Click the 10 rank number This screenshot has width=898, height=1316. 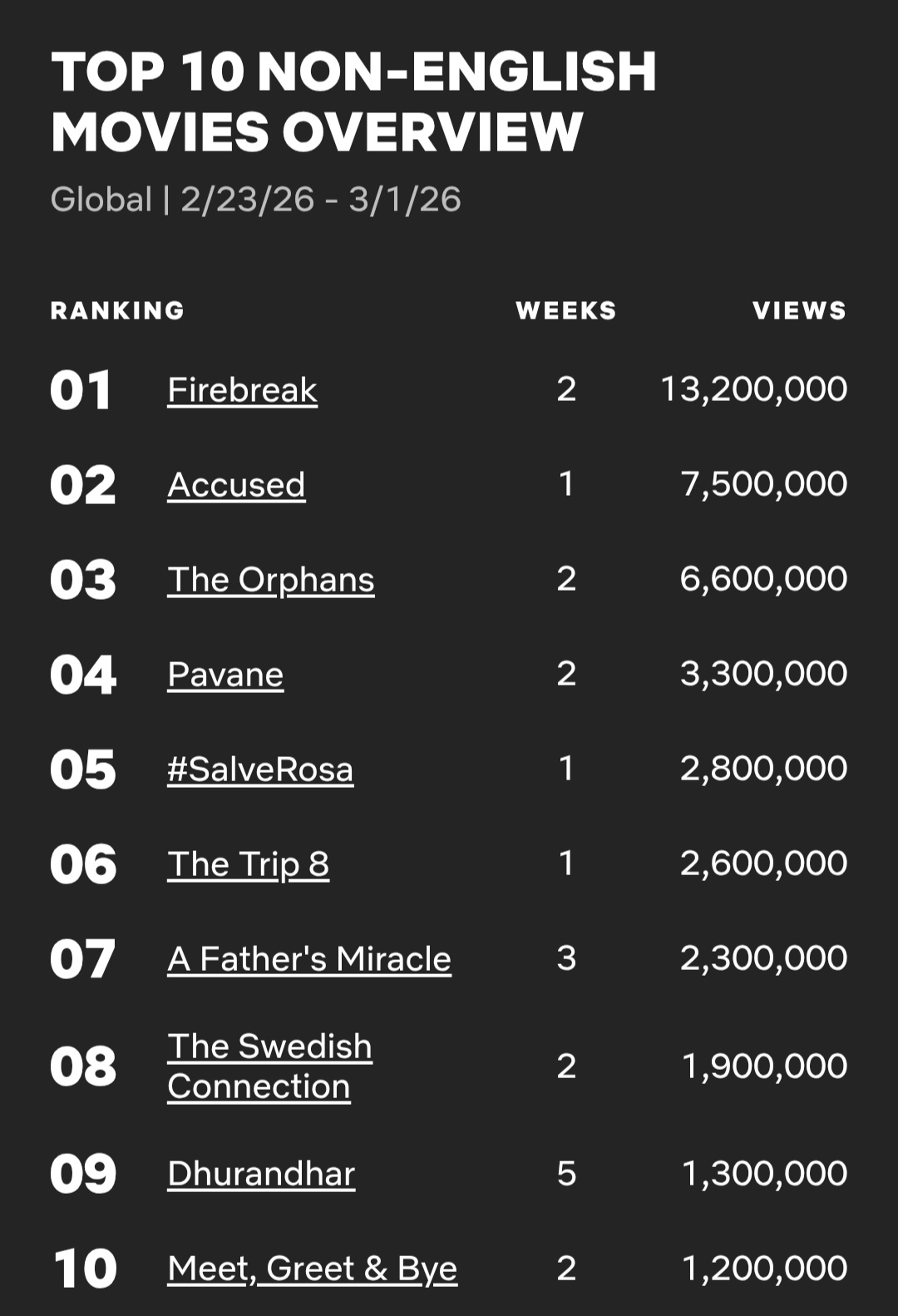(84, 1269)
